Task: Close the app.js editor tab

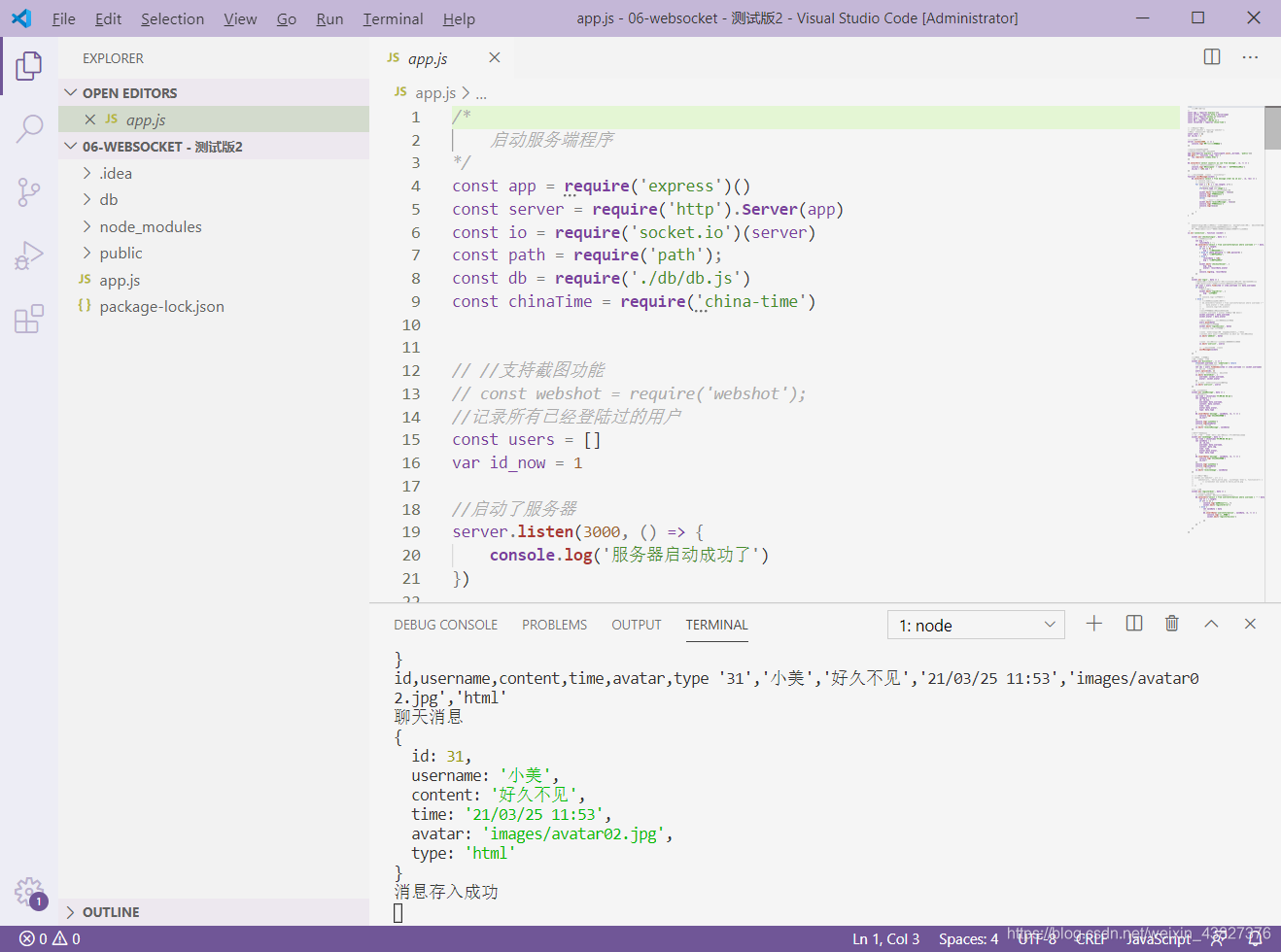Action: (495, 57)
